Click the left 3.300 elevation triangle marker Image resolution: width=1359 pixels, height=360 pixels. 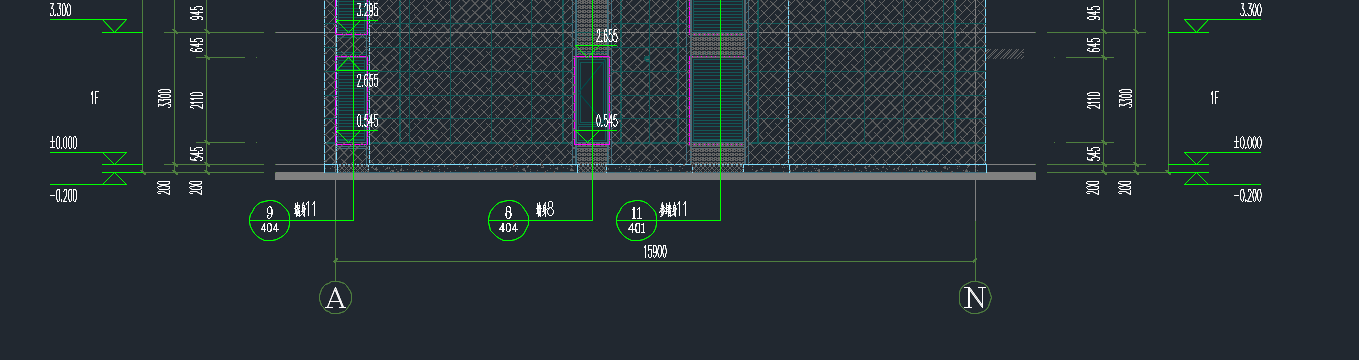click(115, 26)
